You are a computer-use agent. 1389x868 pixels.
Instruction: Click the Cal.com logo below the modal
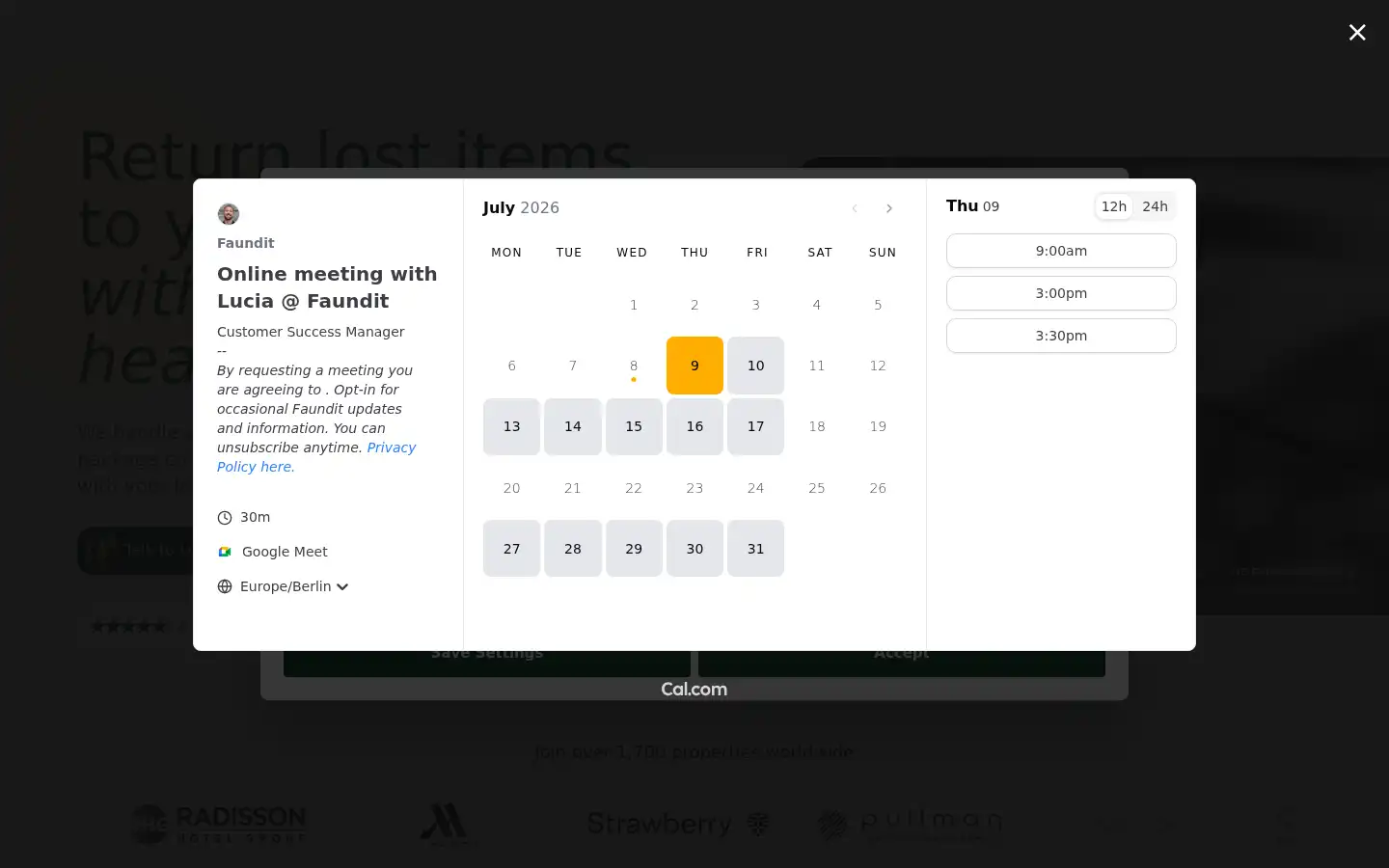coord(694,690)
